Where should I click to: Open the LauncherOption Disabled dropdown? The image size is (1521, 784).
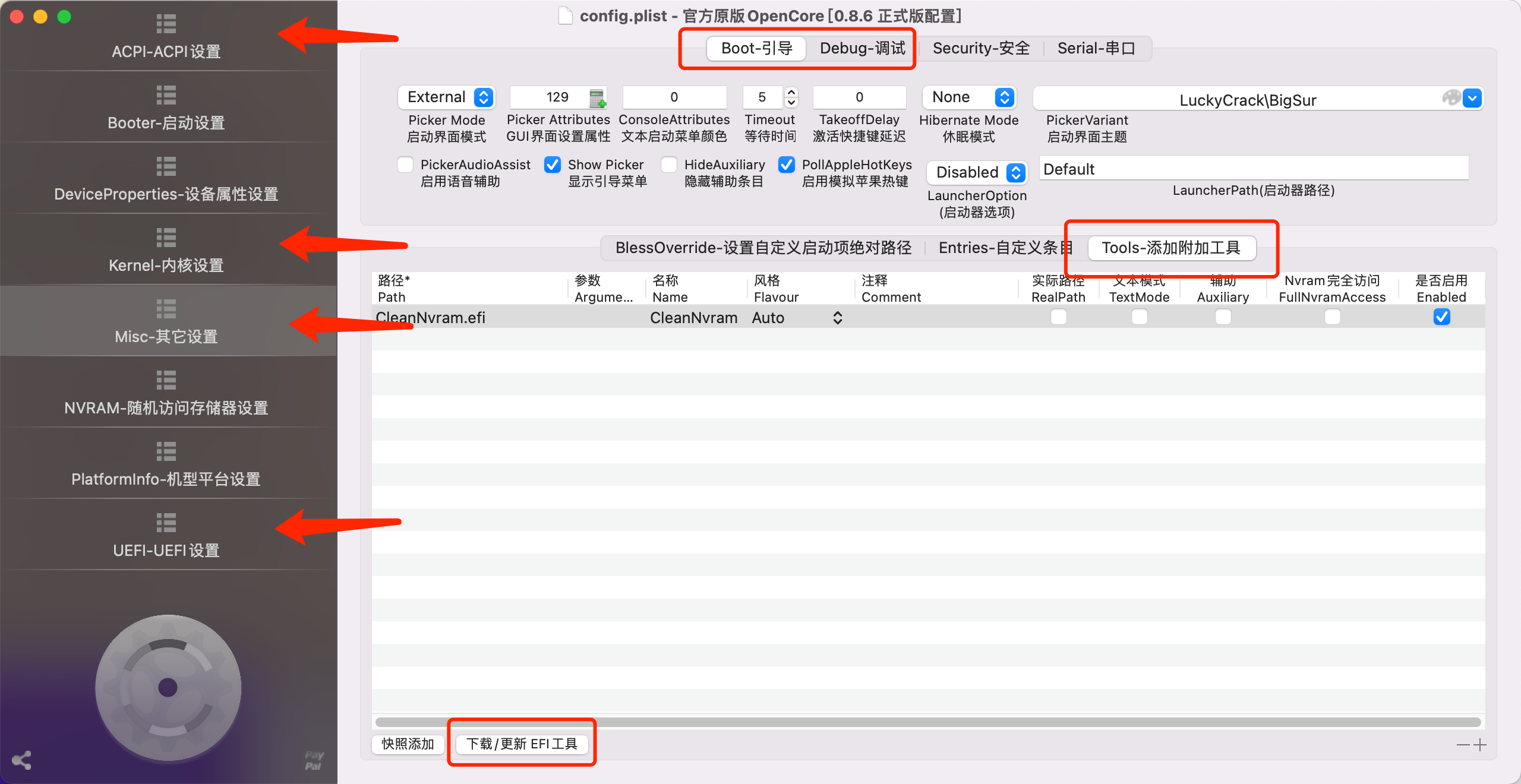pyautogui.click(x=977, y=172)
